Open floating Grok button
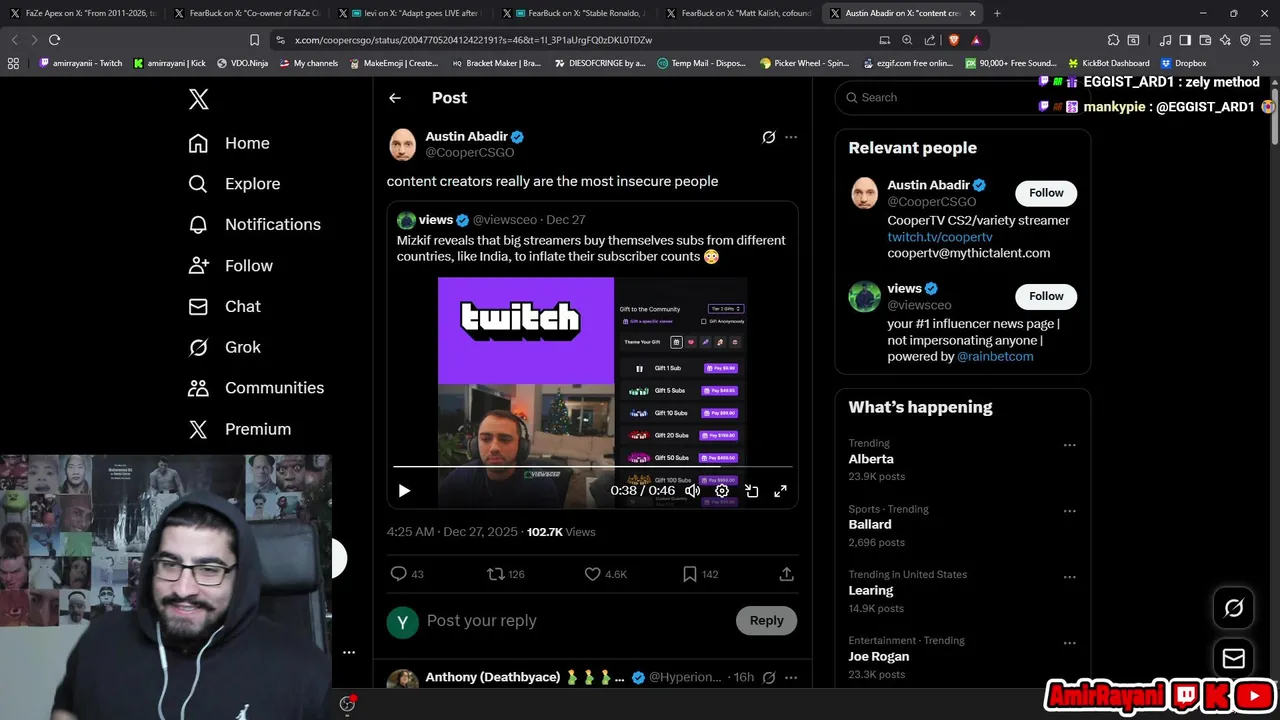Screen dimensions: 1280x720 [x=1233, y=608]
